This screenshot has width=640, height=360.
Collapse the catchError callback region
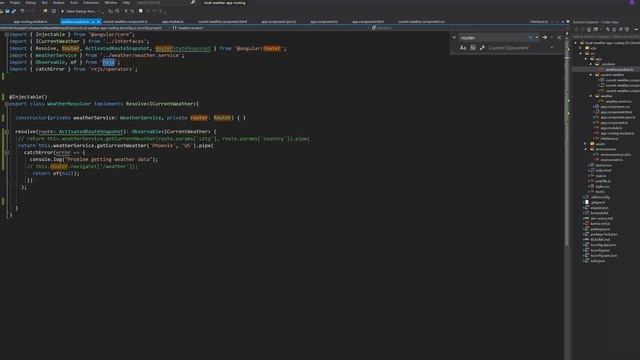[x=7, y=153]
